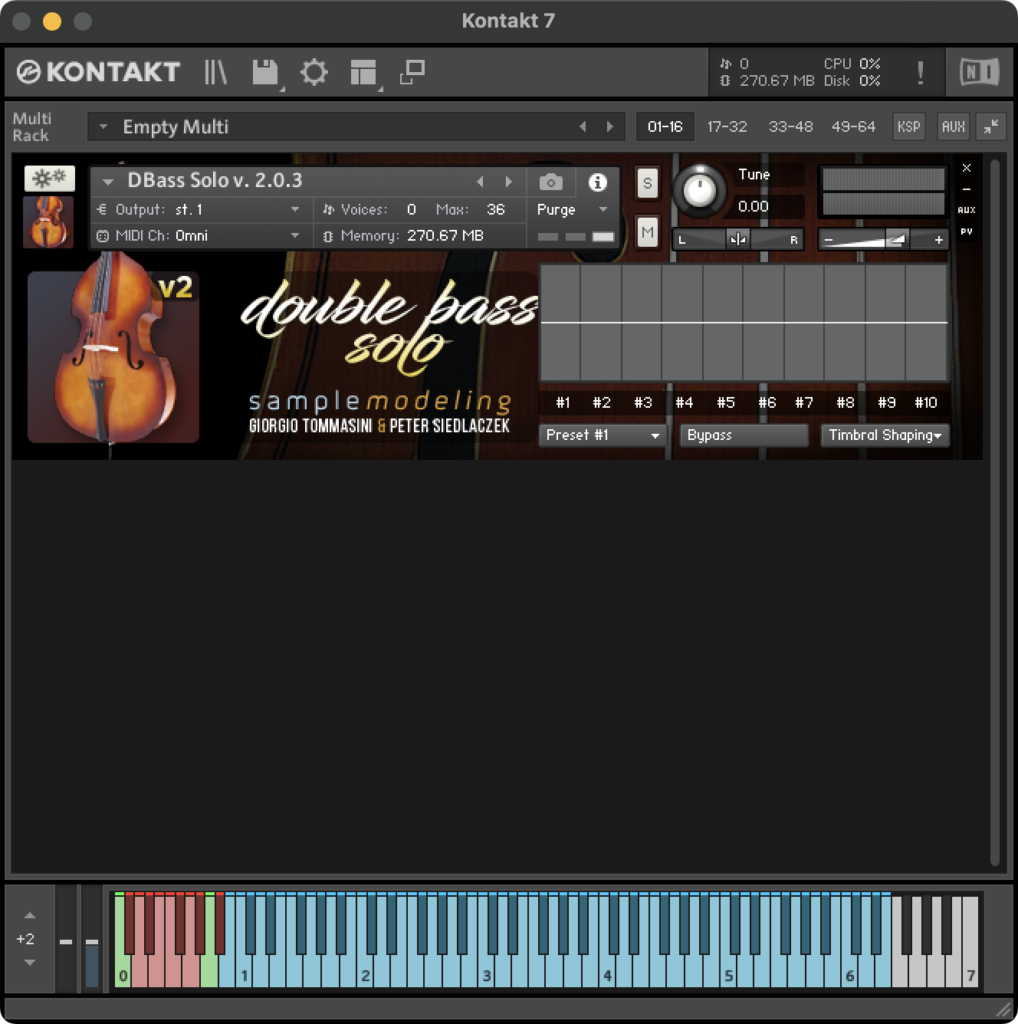Select EQ band #7 label
The image size is (1018, 1024).
click(x=804, y=402)
